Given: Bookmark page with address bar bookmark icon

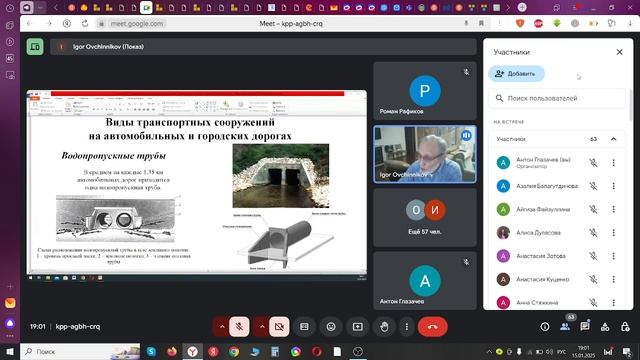Looking at the screenshot, I should pos(482,24).
